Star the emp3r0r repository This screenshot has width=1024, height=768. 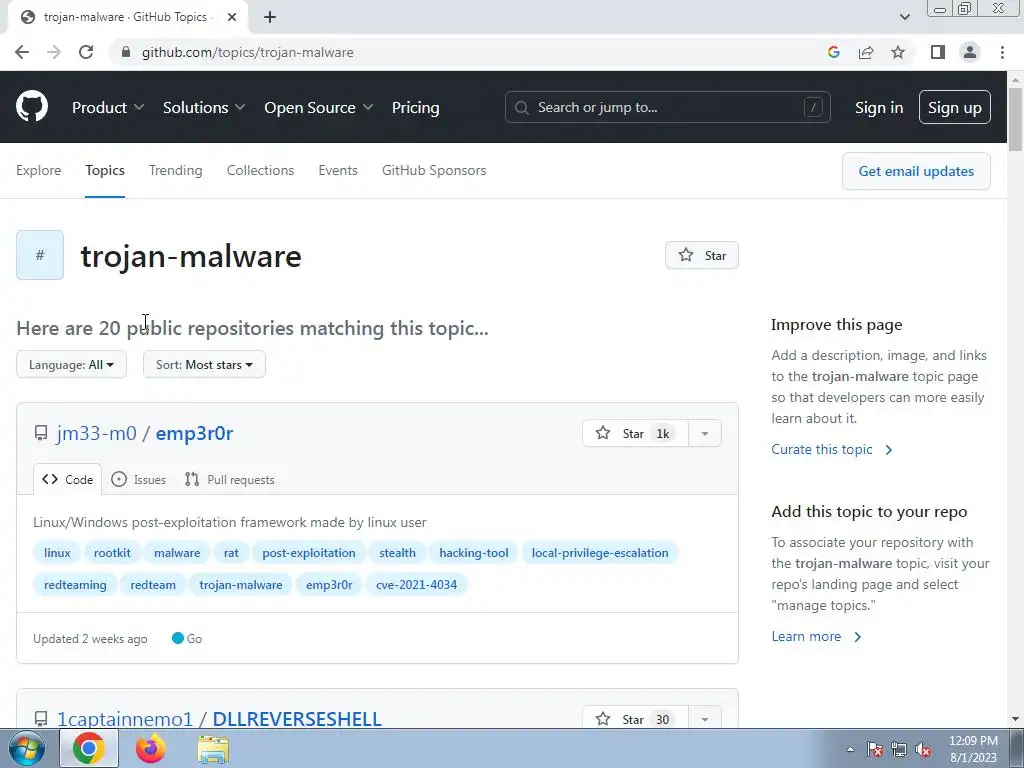635,434
